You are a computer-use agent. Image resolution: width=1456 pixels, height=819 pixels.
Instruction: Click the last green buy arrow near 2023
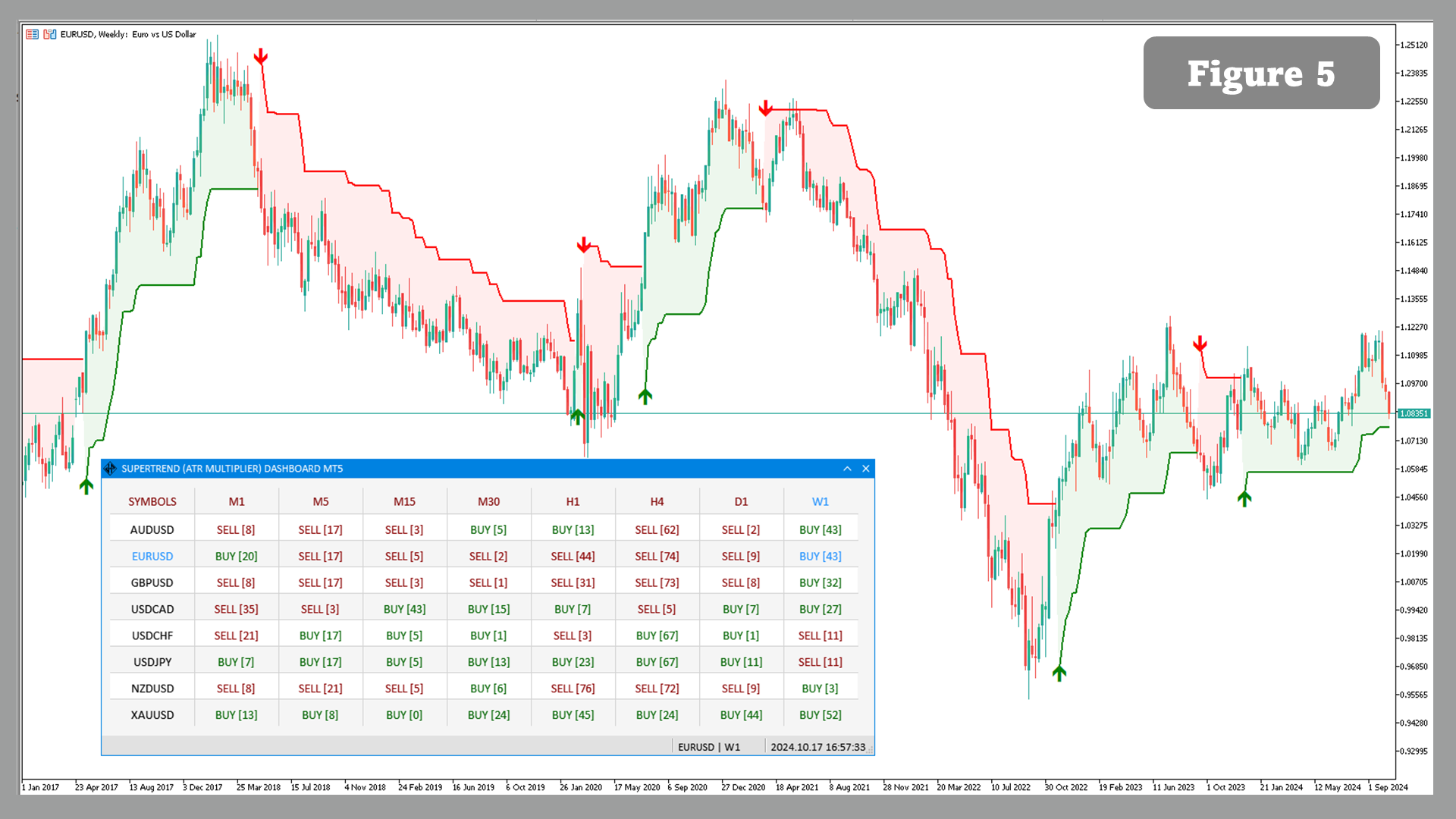point(1244,498)
